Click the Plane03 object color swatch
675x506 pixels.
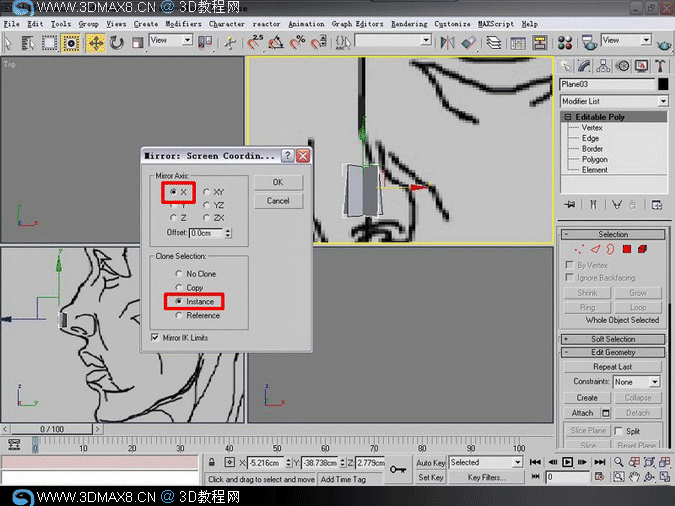[663, 84]
